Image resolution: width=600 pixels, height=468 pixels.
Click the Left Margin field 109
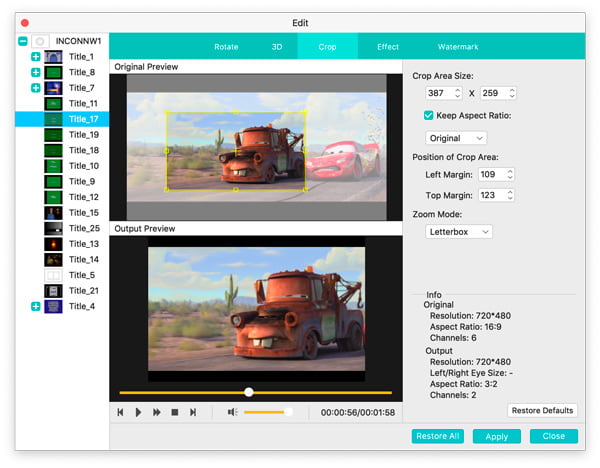point(492,174)
